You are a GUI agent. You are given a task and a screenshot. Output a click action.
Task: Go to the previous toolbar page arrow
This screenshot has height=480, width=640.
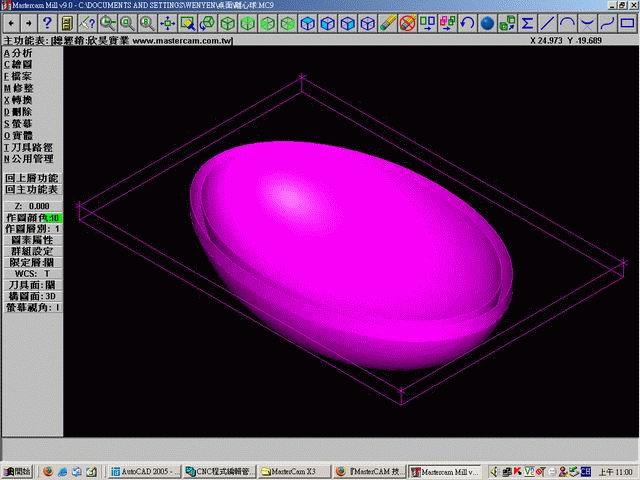pos(11,23)
